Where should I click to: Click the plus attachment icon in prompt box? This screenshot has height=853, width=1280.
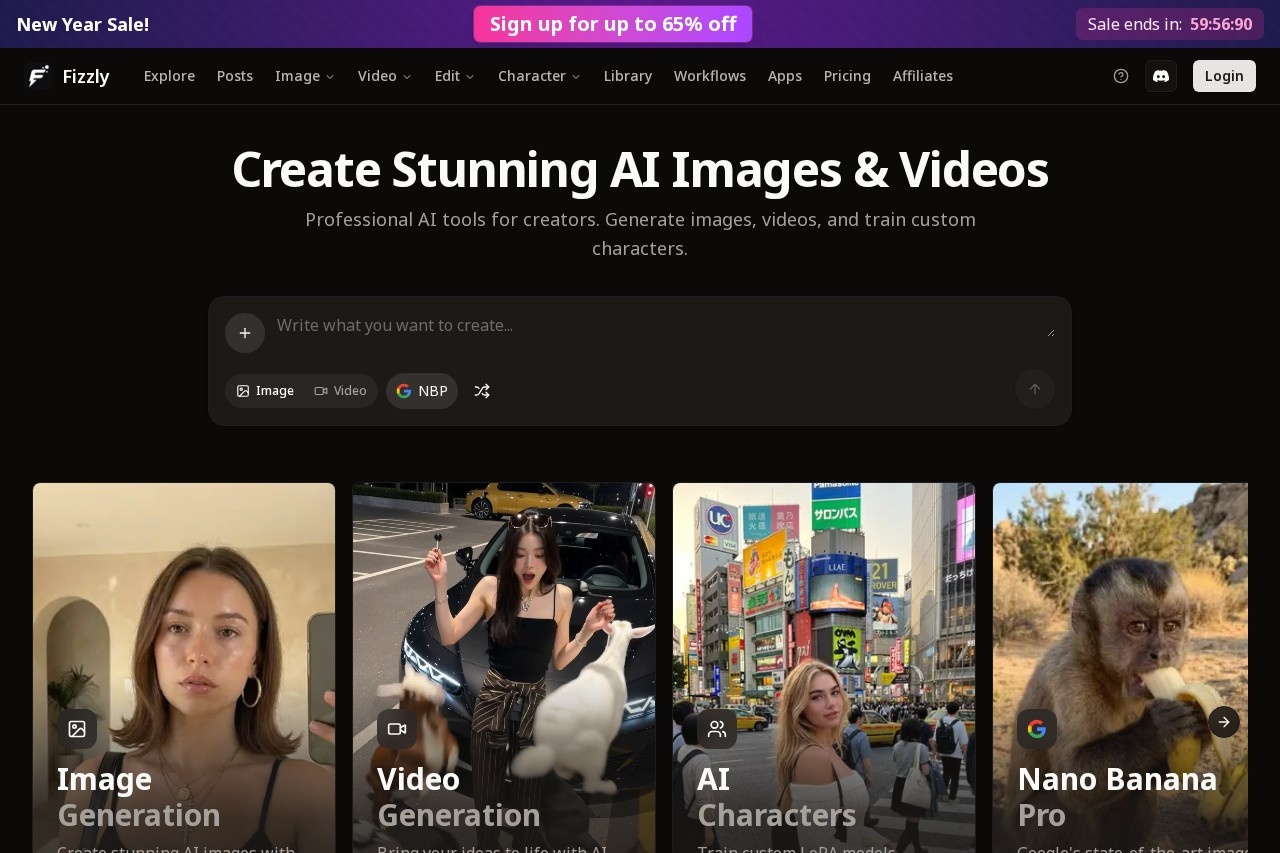pyautogui.click(x=245, y=333)
